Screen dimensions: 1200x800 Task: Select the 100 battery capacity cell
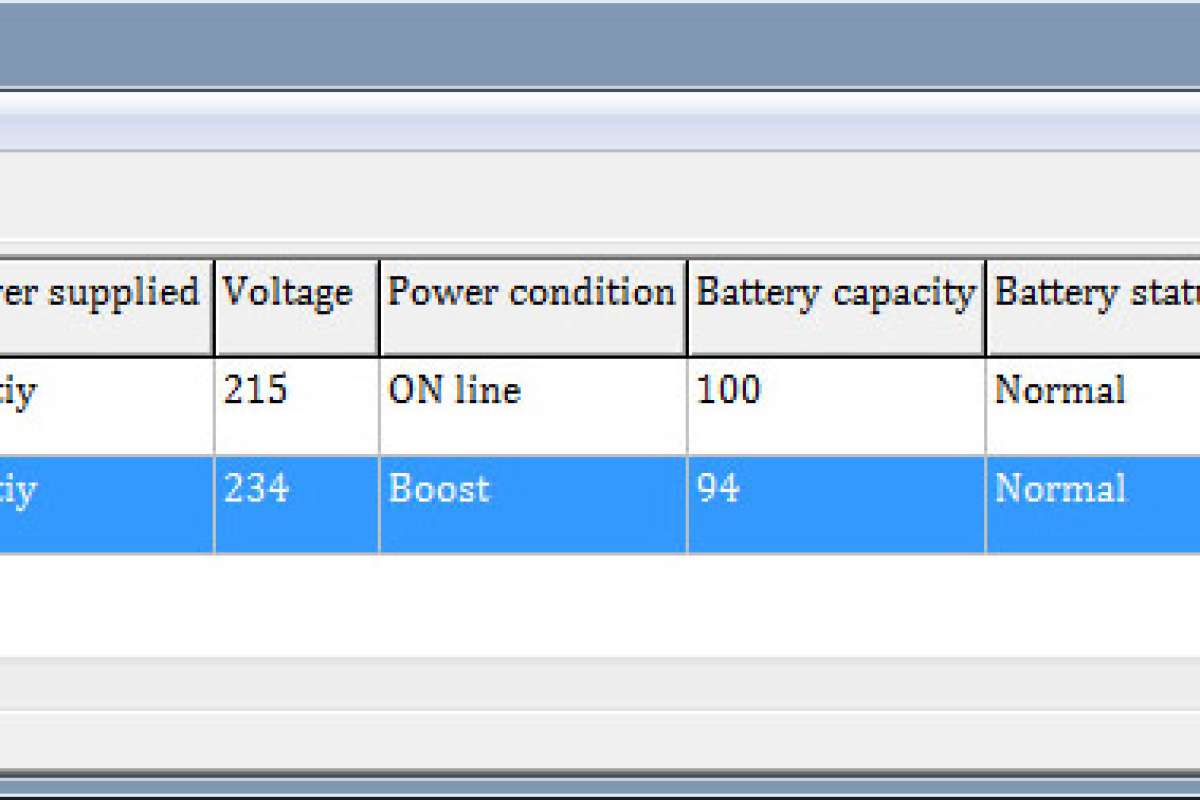pos(728,390)
